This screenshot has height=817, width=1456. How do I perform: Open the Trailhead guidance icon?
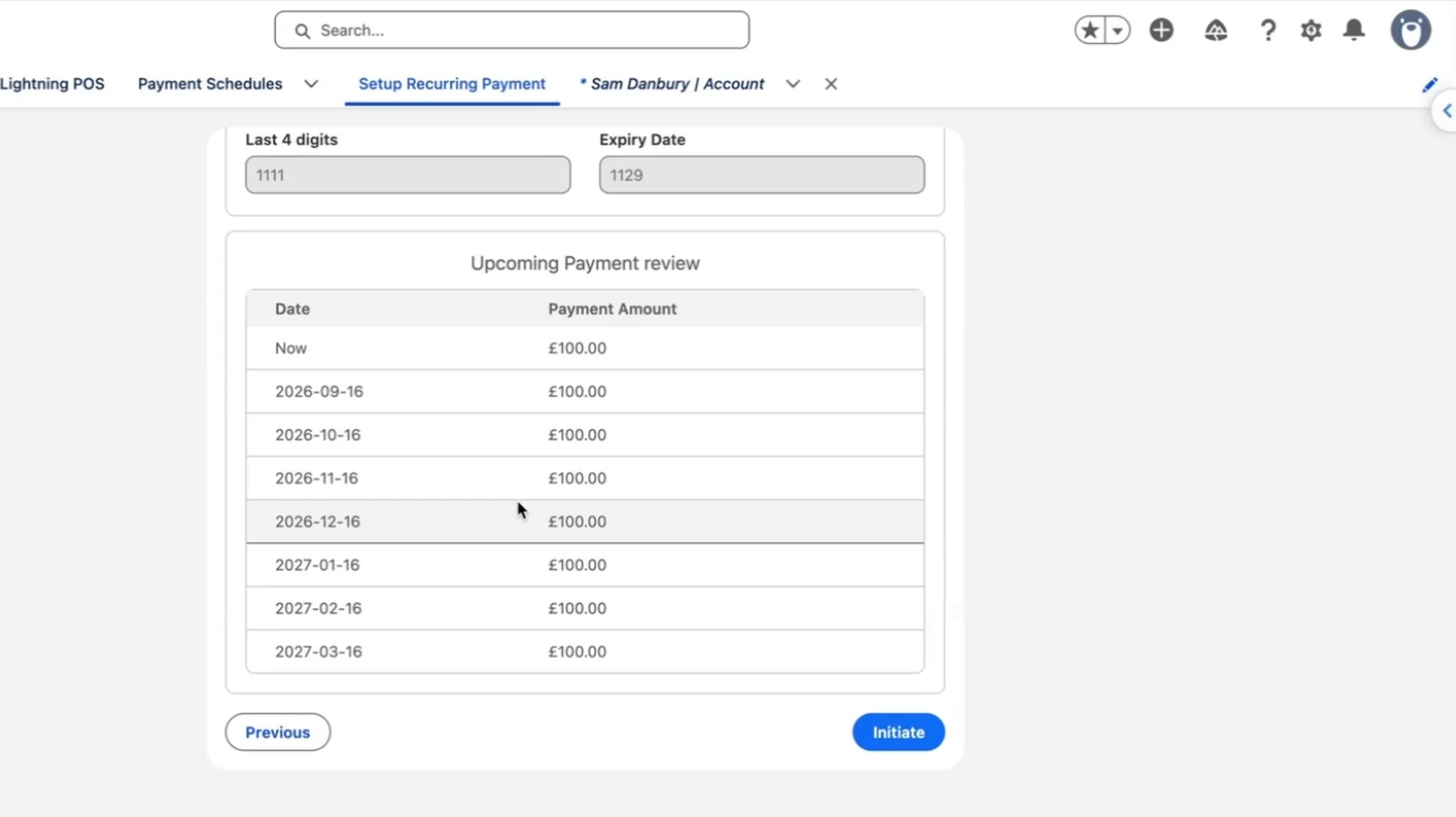(x=1216, y=30)
